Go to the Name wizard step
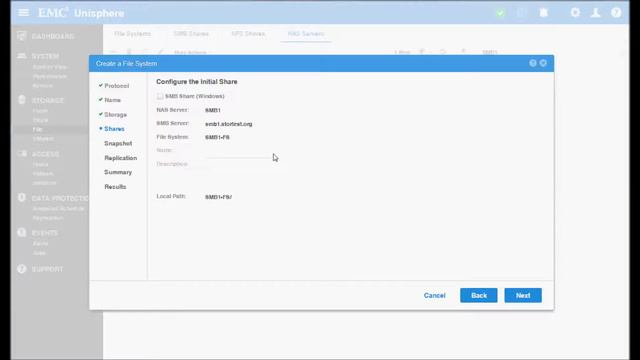Screen dimensions: 640x360 coord(112,100)
